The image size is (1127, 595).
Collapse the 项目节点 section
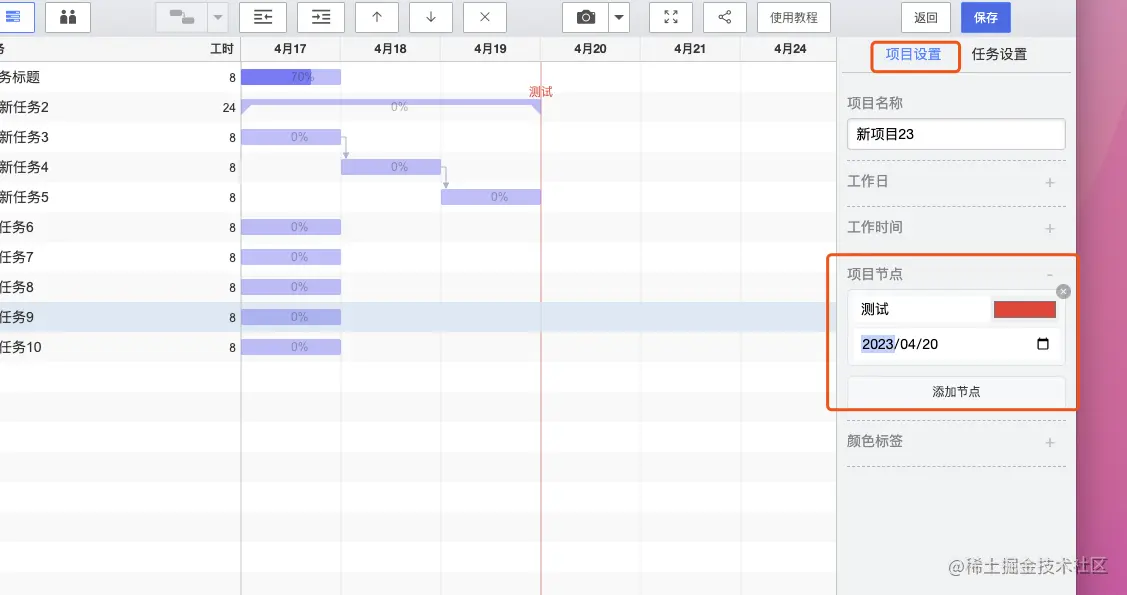click(x=1049, y=275)
